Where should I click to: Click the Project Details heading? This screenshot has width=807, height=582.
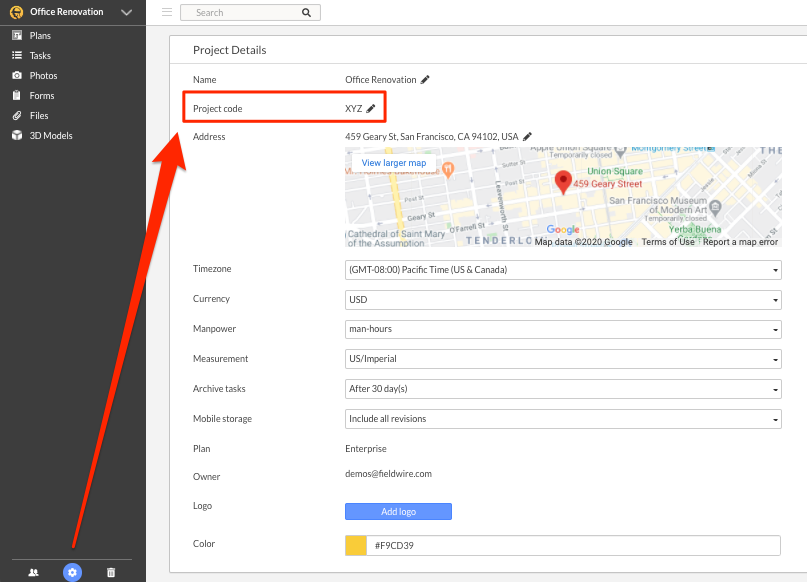[230, 50]
